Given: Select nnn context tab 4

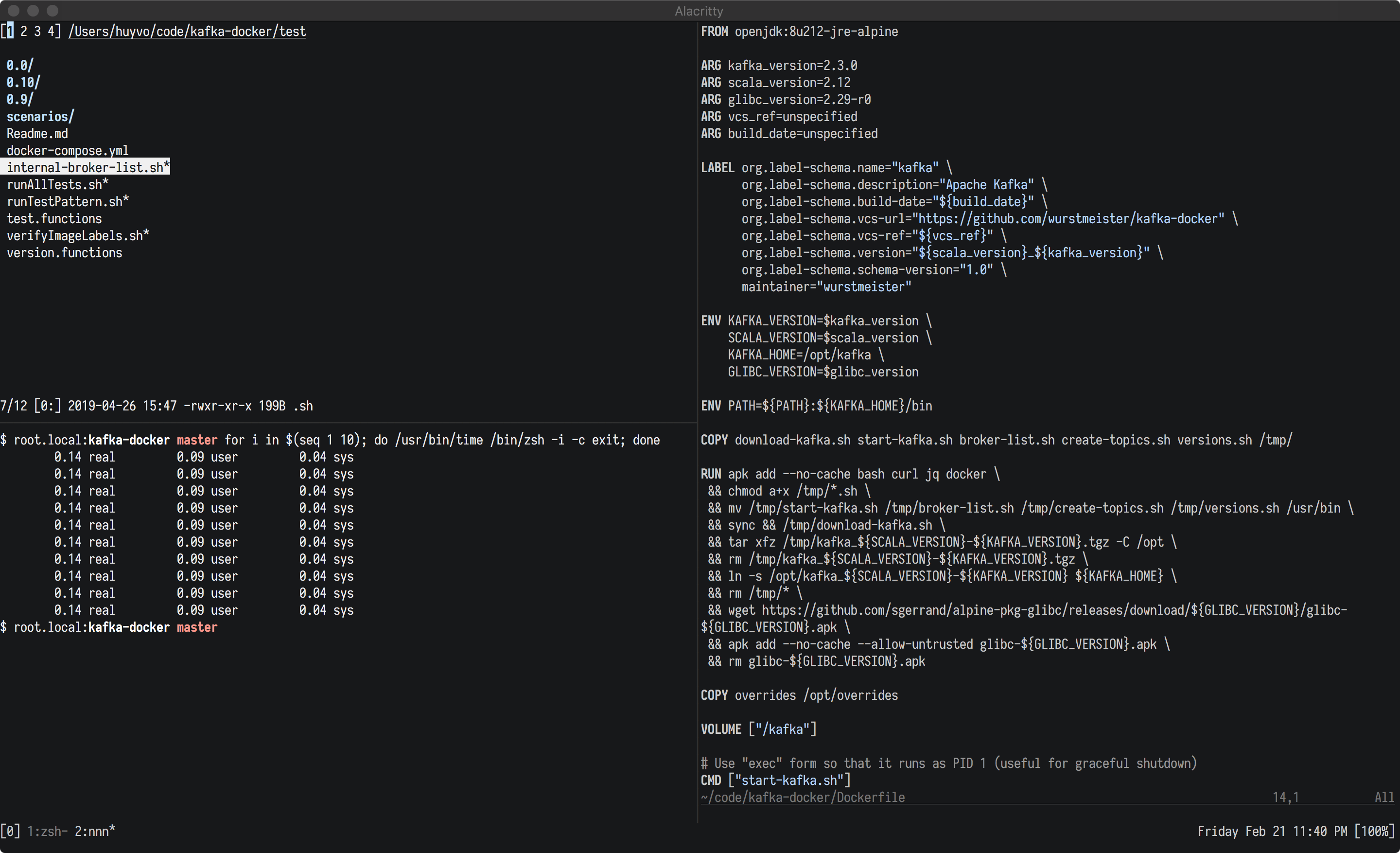Looking at the screenshot, I should [51, 31].
